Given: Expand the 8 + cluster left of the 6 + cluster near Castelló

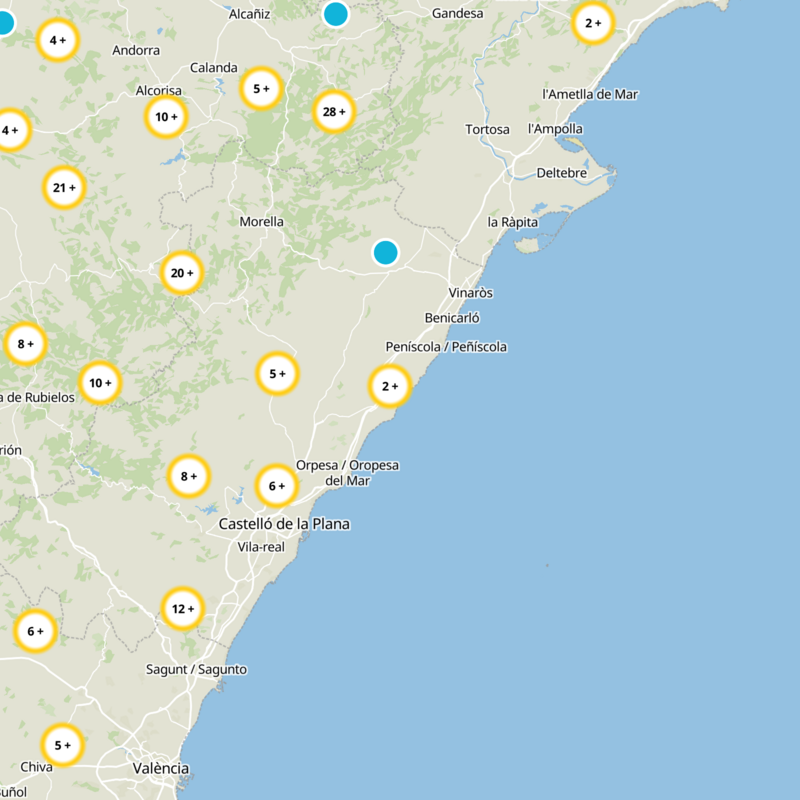Looking at the screenshot, I should (x=188, y=476).
